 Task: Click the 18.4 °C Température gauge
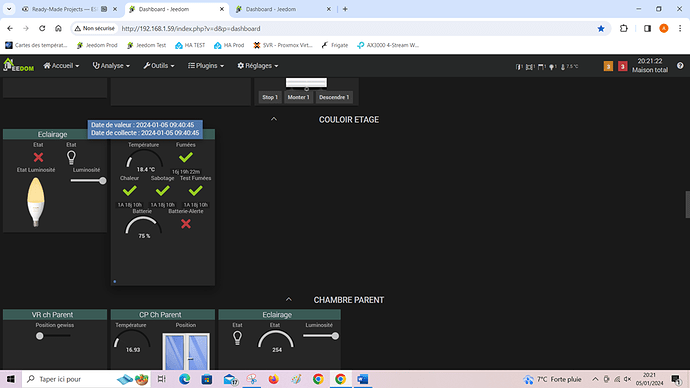pyautogui.click(x=144, y=161)
